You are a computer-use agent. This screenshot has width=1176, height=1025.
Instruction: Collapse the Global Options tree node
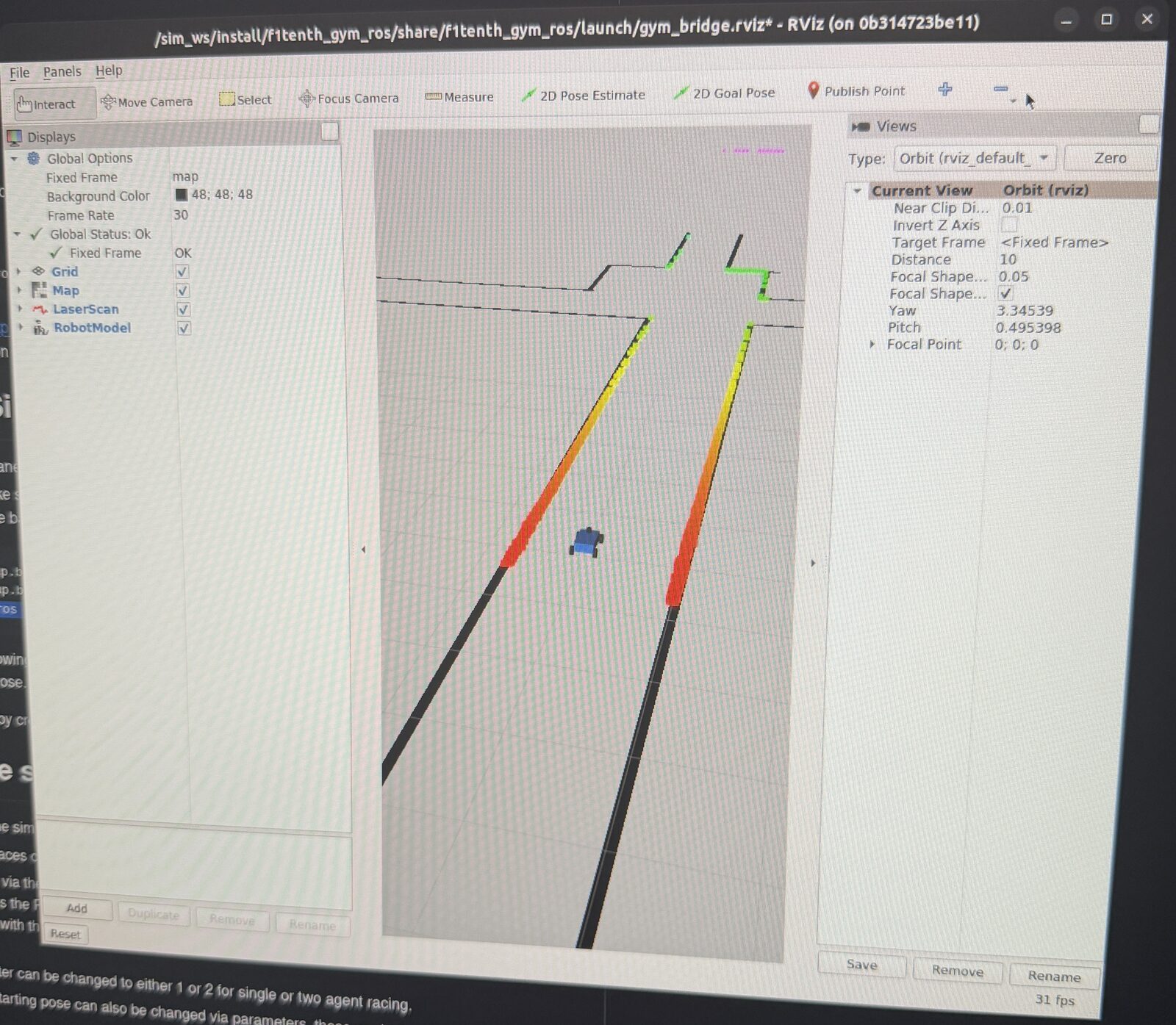pos(14,158)
